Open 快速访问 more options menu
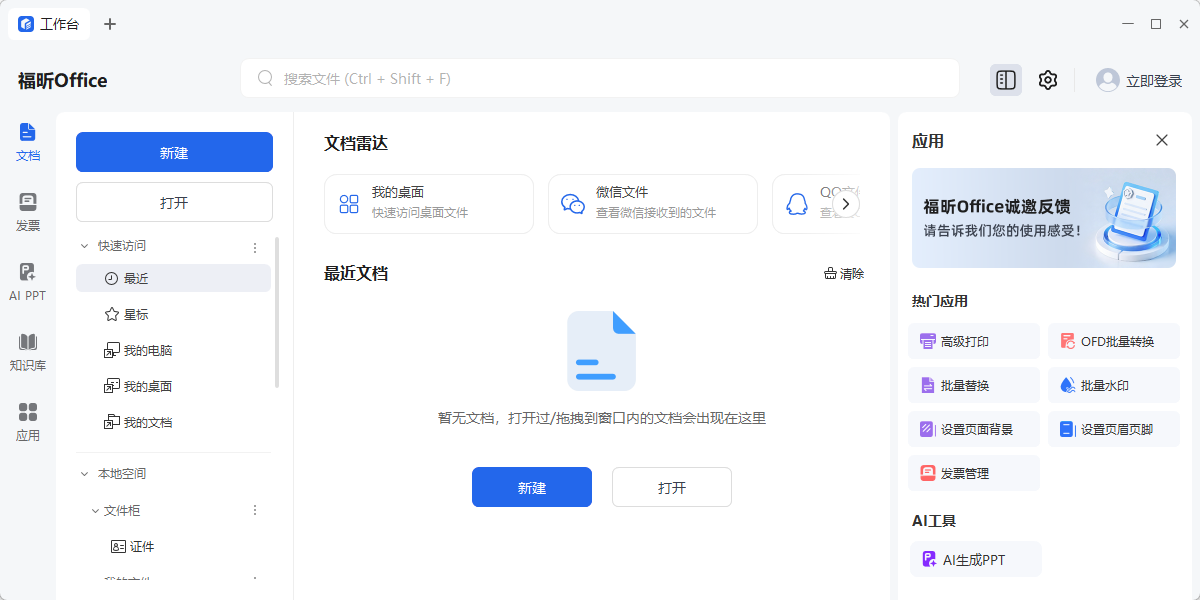Screen dimensions: 1200x600 [255, 247]
